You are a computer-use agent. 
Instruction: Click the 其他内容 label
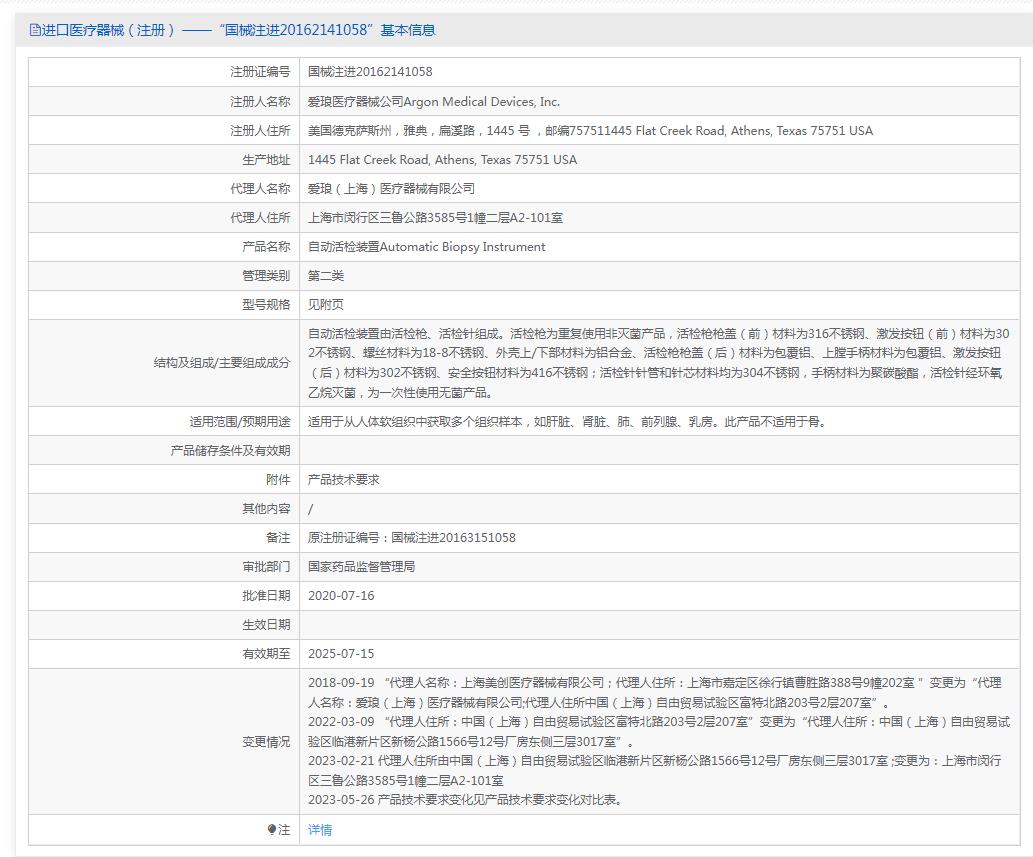pos(266,509)
